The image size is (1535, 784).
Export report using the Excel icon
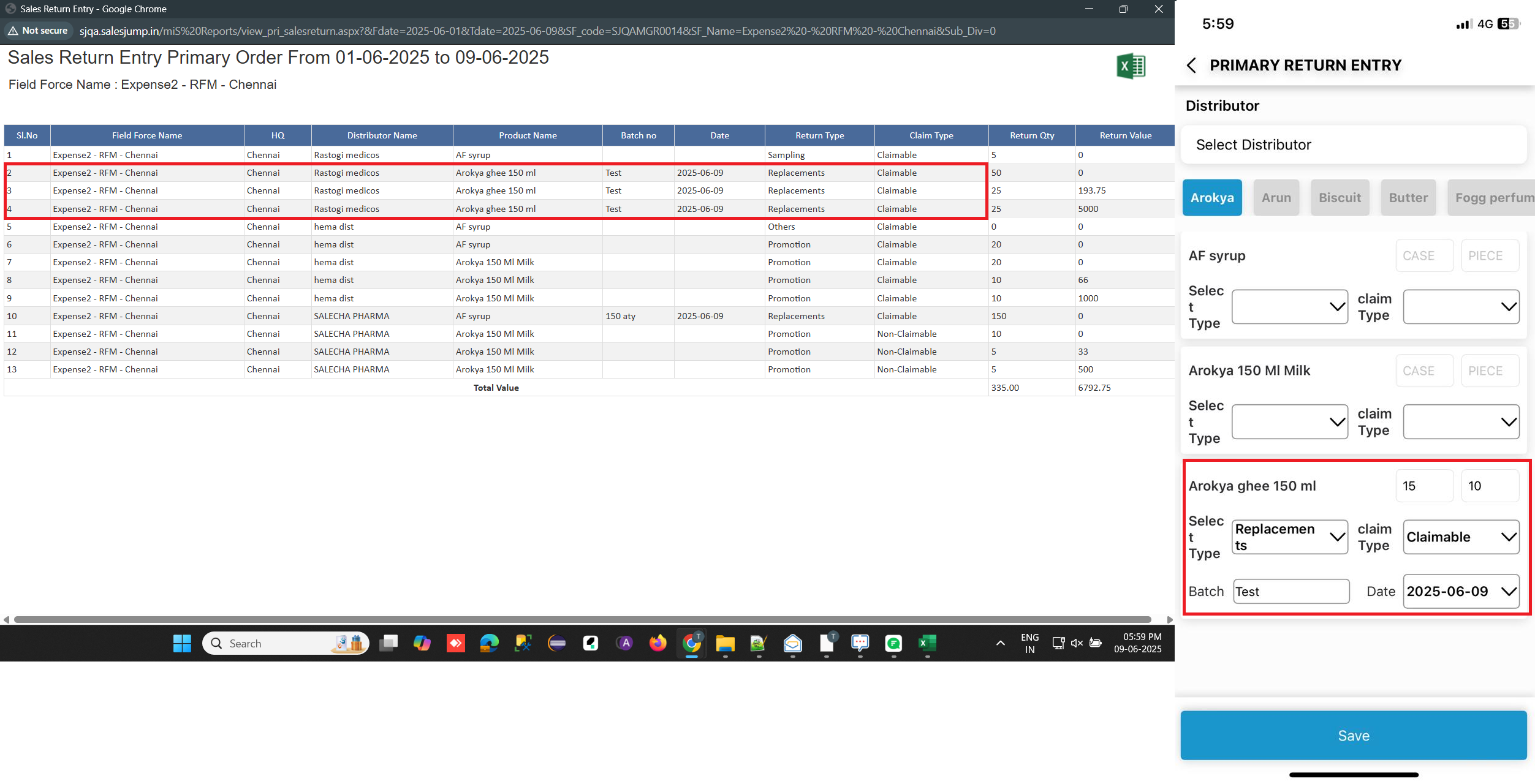click(1131, 66)
